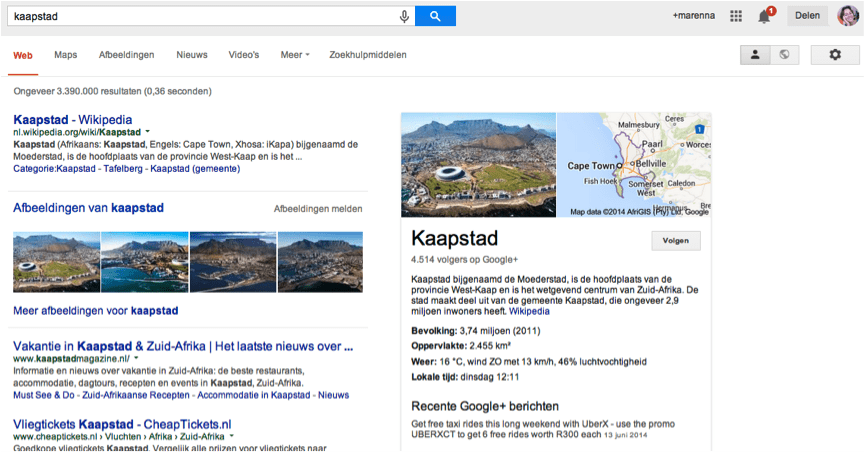Open Accommodatie in Kaapstad sitelink
Screen dimensions: 865x452
tap(254, 395)
